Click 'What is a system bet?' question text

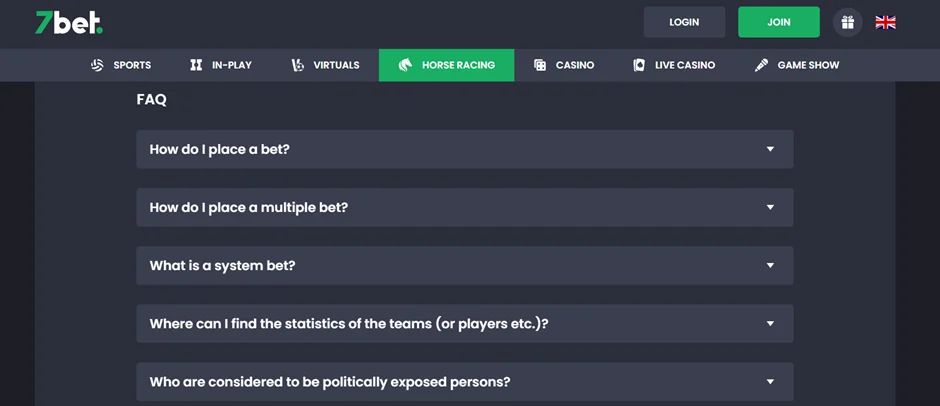[x=222, y=266]
